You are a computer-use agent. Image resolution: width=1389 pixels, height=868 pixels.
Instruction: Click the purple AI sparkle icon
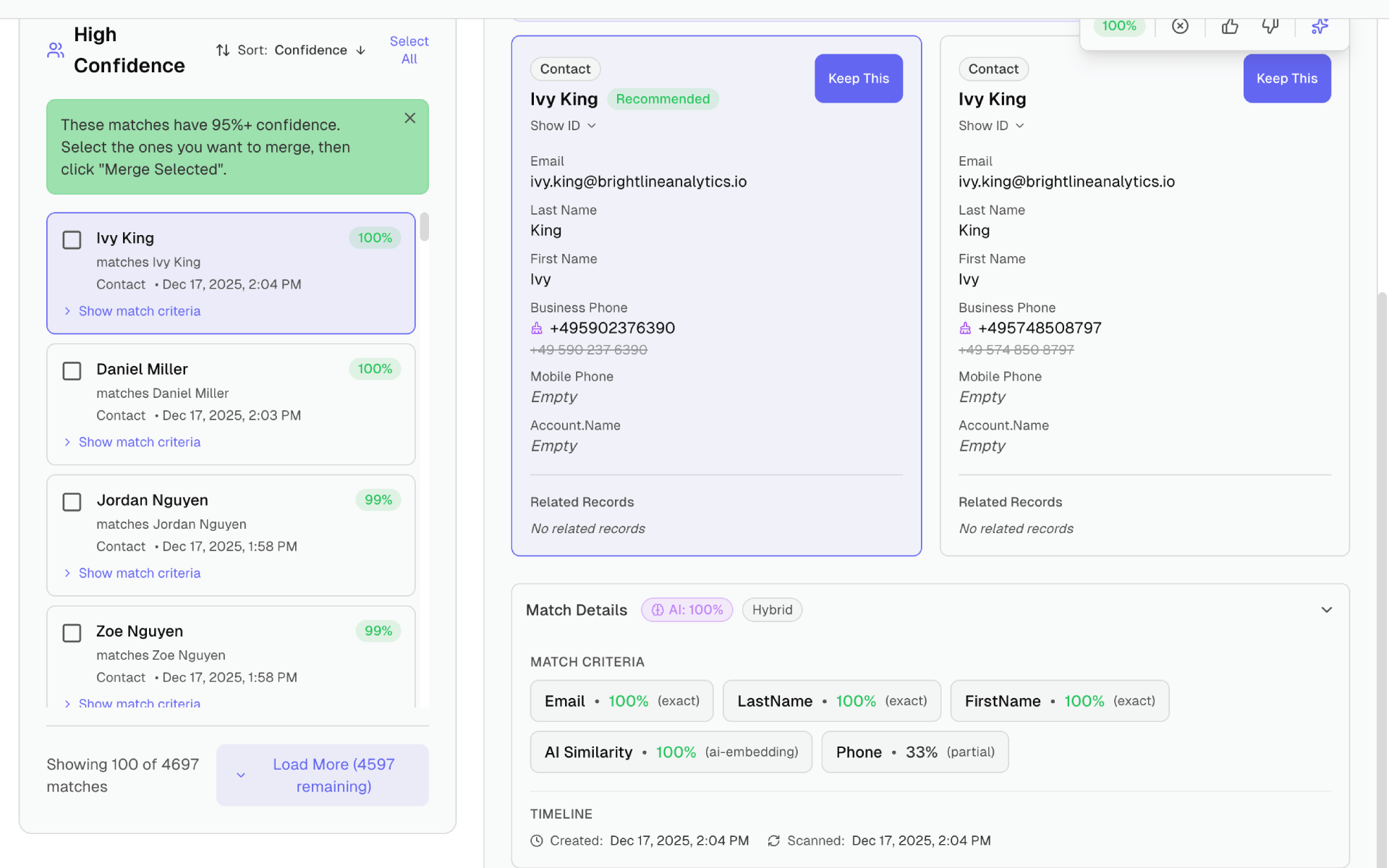pos(1319,26)
